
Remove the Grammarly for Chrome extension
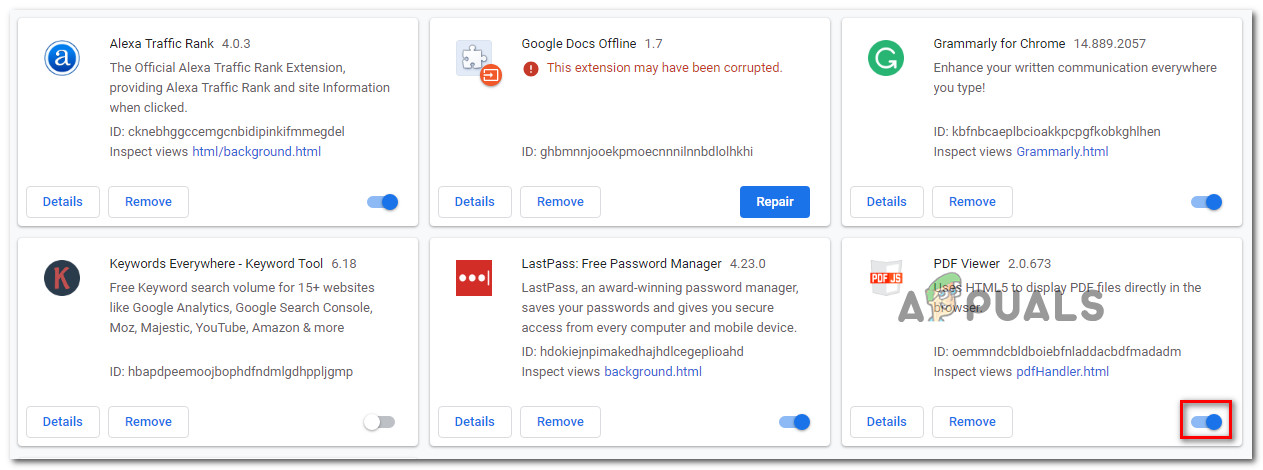972,202
